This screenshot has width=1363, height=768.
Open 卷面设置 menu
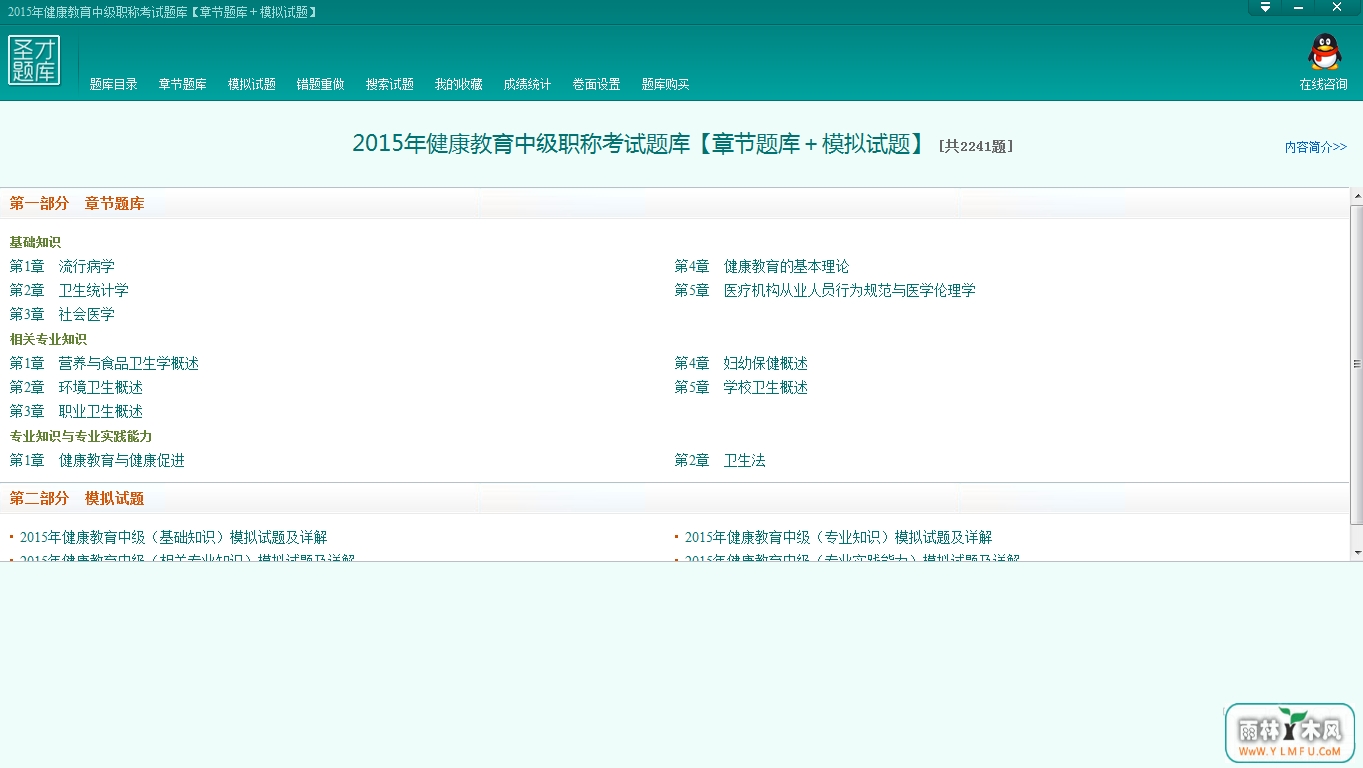tap(597, 84)
